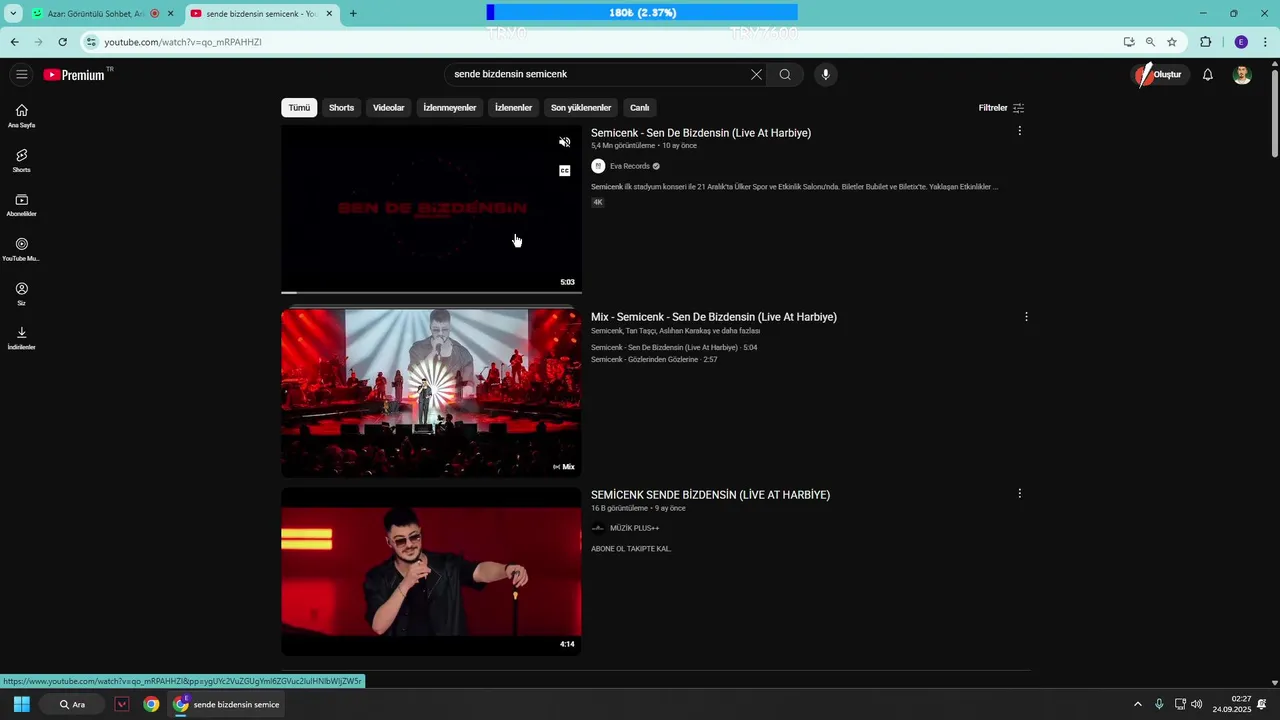Viewport: 1280px width, 720px height.
Task: Click the progress bar of video preview
Action: tap(431, 292)
